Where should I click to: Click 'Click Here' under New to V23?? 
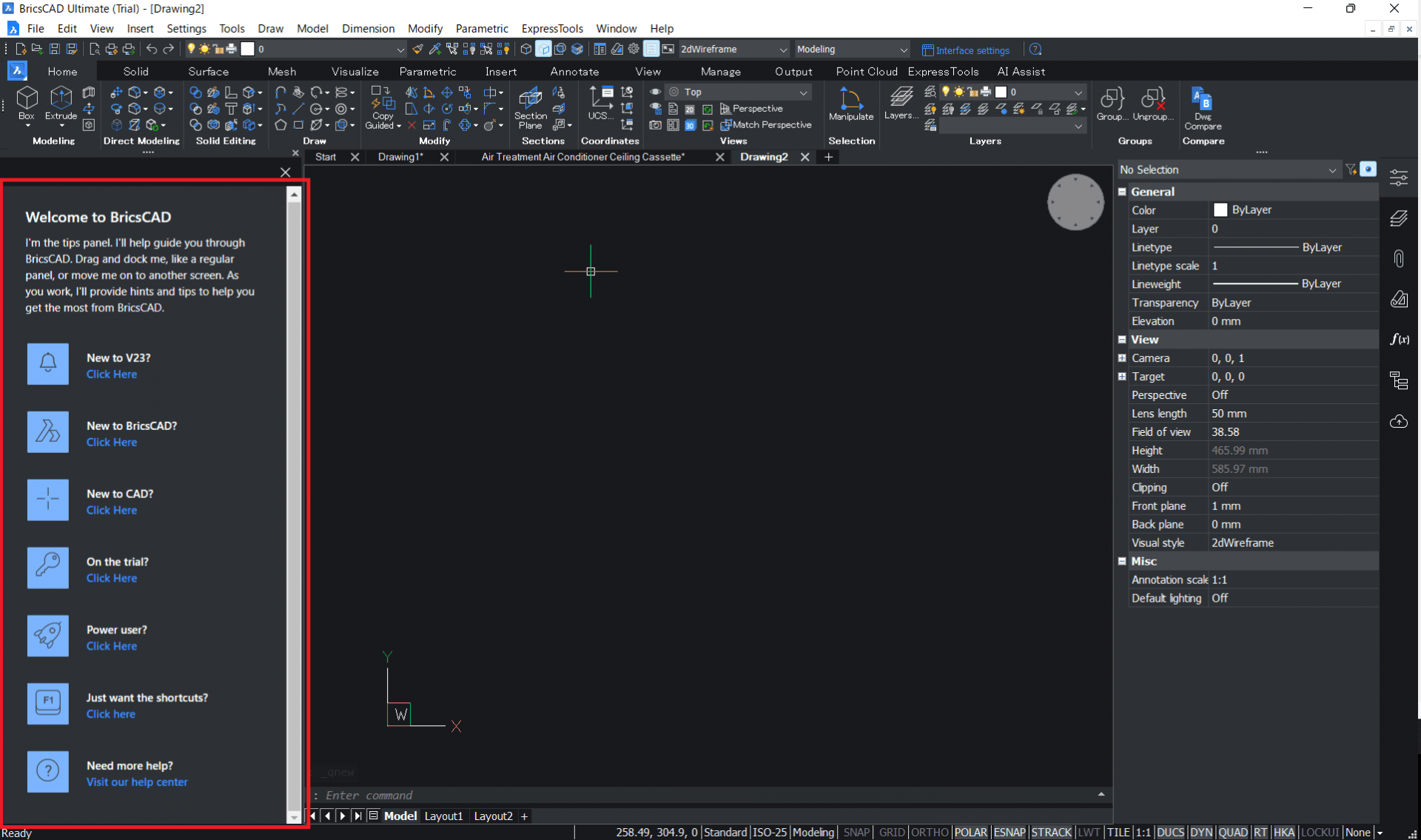[x=112, y=374]
